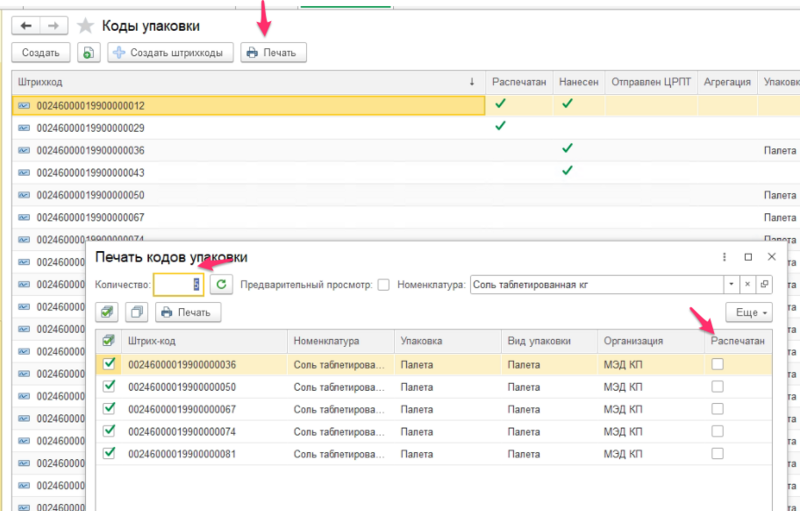Click barcode icon of row 00246000019900000043
Image resolution: width=800 pixels, height=511 pixels.
(x=24, y=173)
